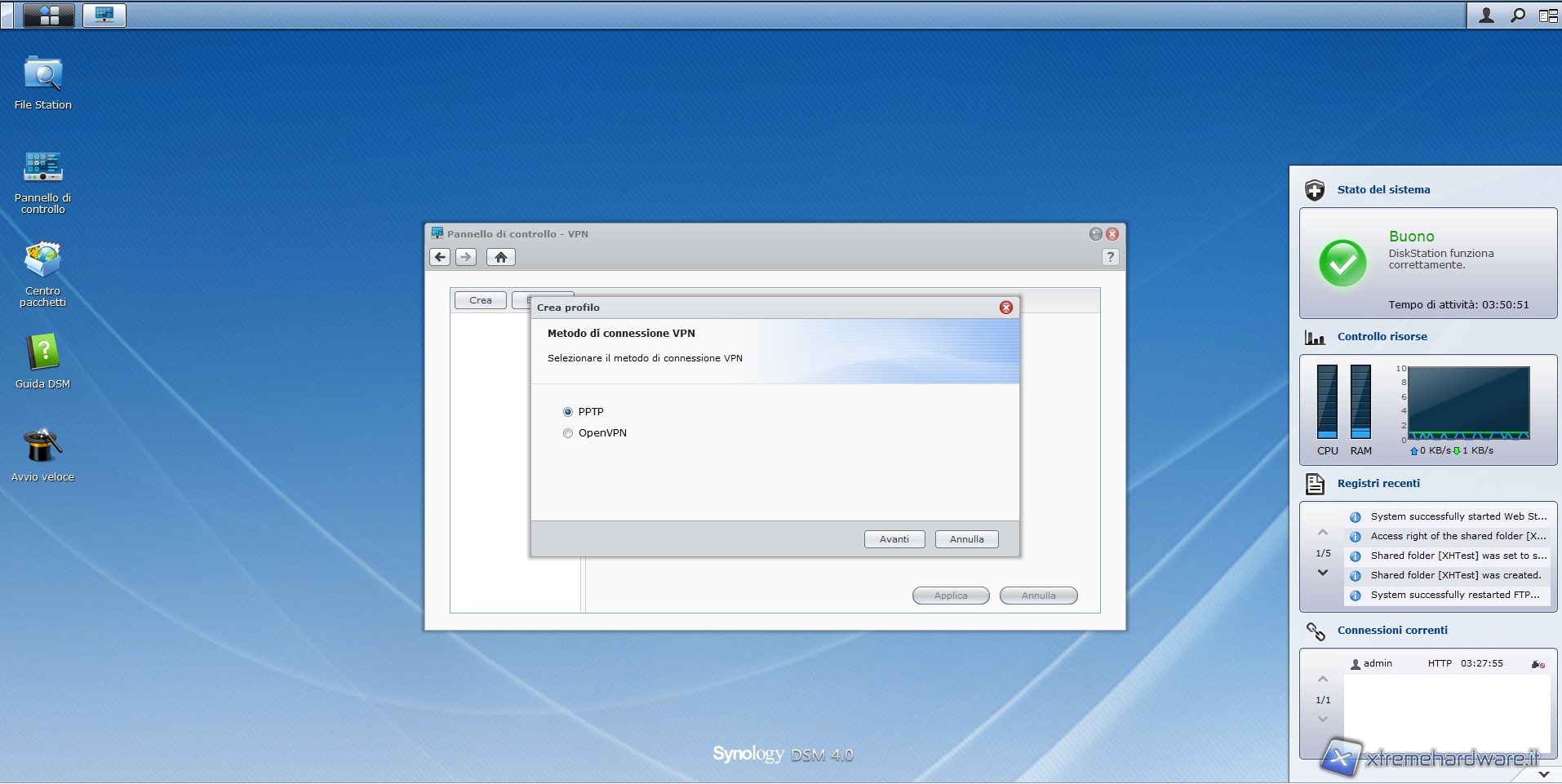Click the home button in control panel
1562x784 pixels.
coord(501,257)
